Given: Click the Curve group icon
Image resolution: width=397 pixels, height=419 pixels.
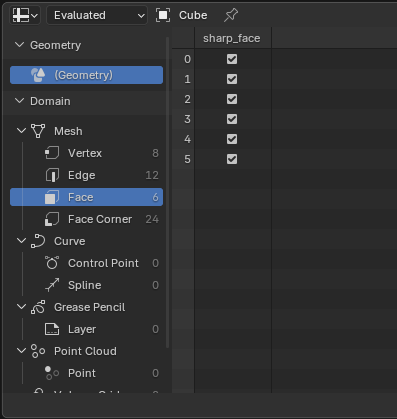Looking at the screenshot, I should 38,241.
